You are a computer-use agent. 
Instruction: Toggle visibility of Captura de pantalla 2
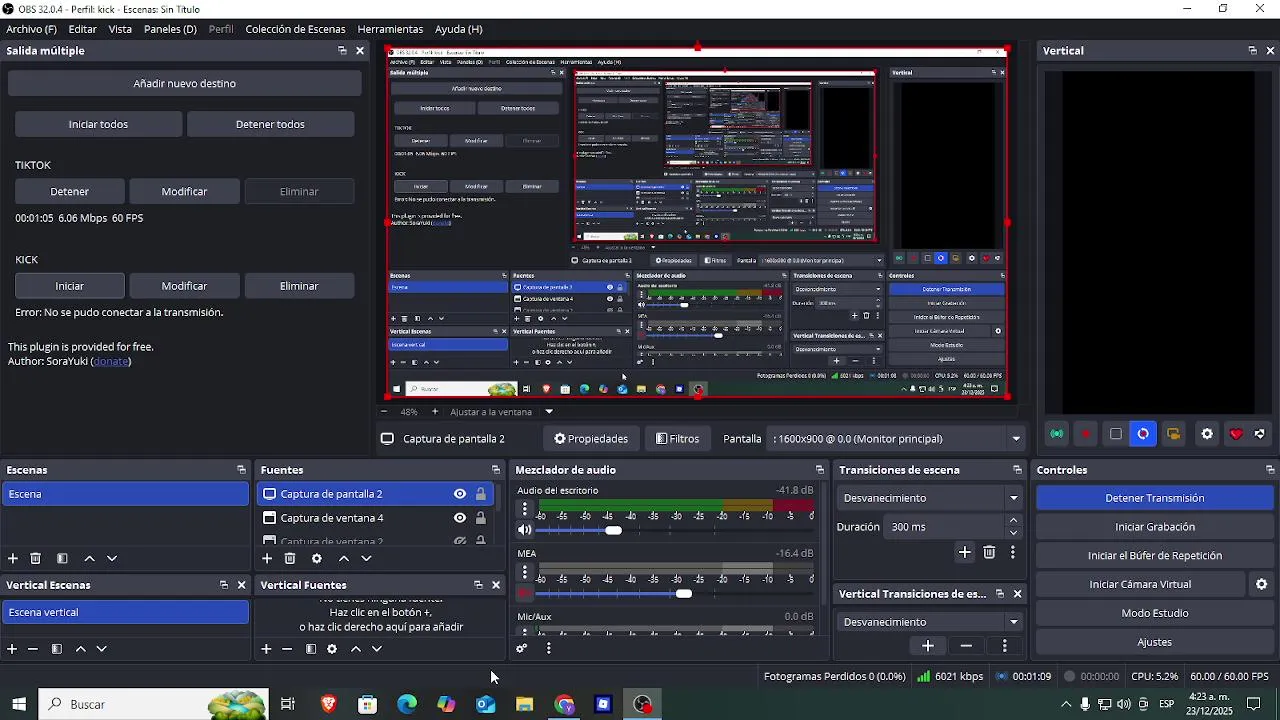click(460, 494)
